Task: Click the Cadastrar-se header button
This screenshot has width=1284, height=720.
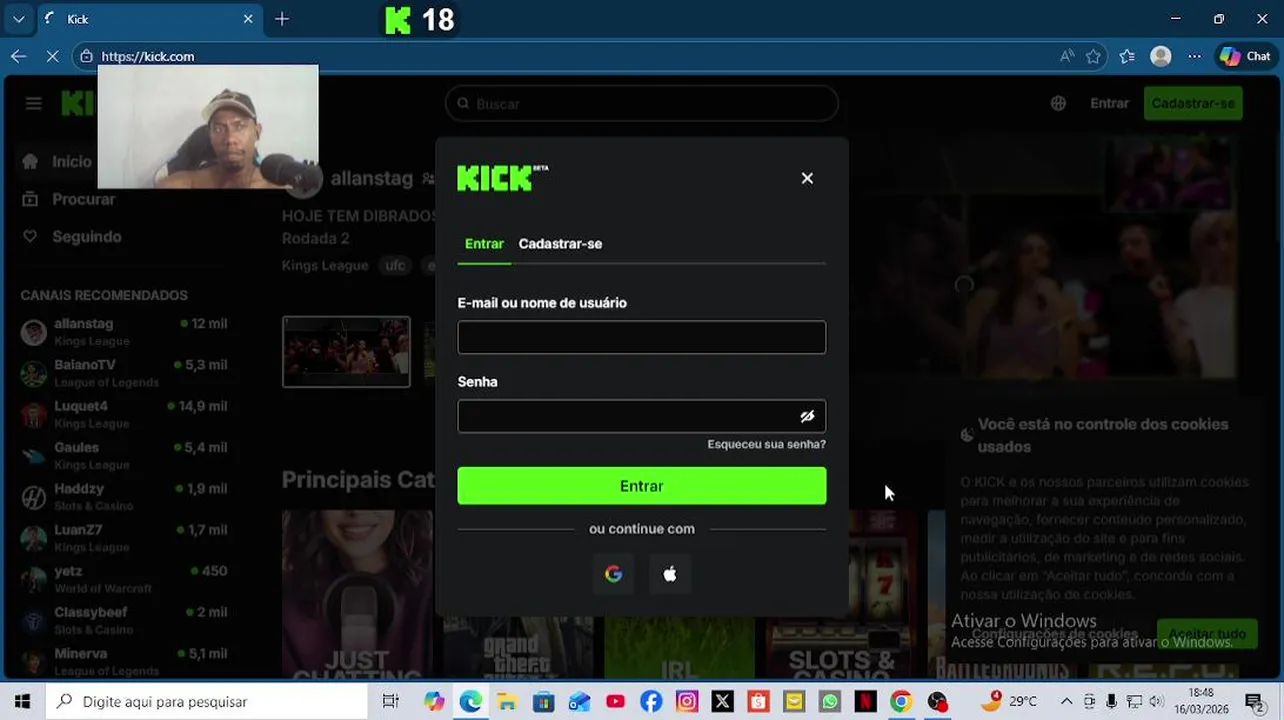Action: 1193,103
